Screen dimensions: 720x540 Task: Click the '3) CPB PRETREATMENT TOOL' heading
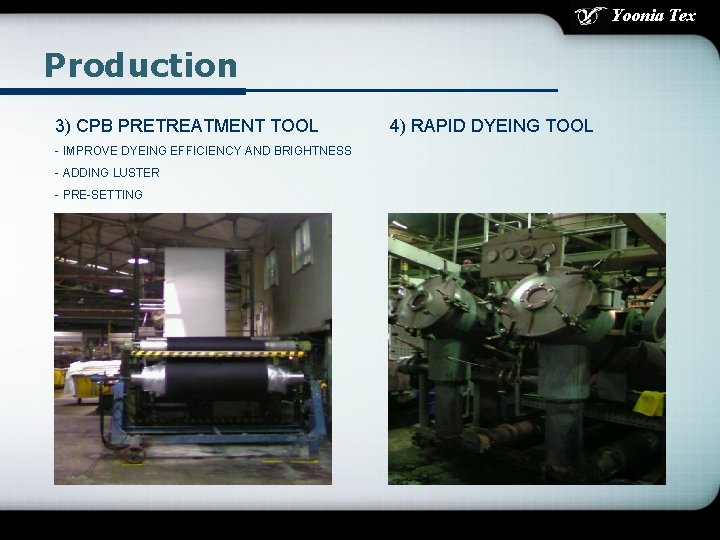187,126
